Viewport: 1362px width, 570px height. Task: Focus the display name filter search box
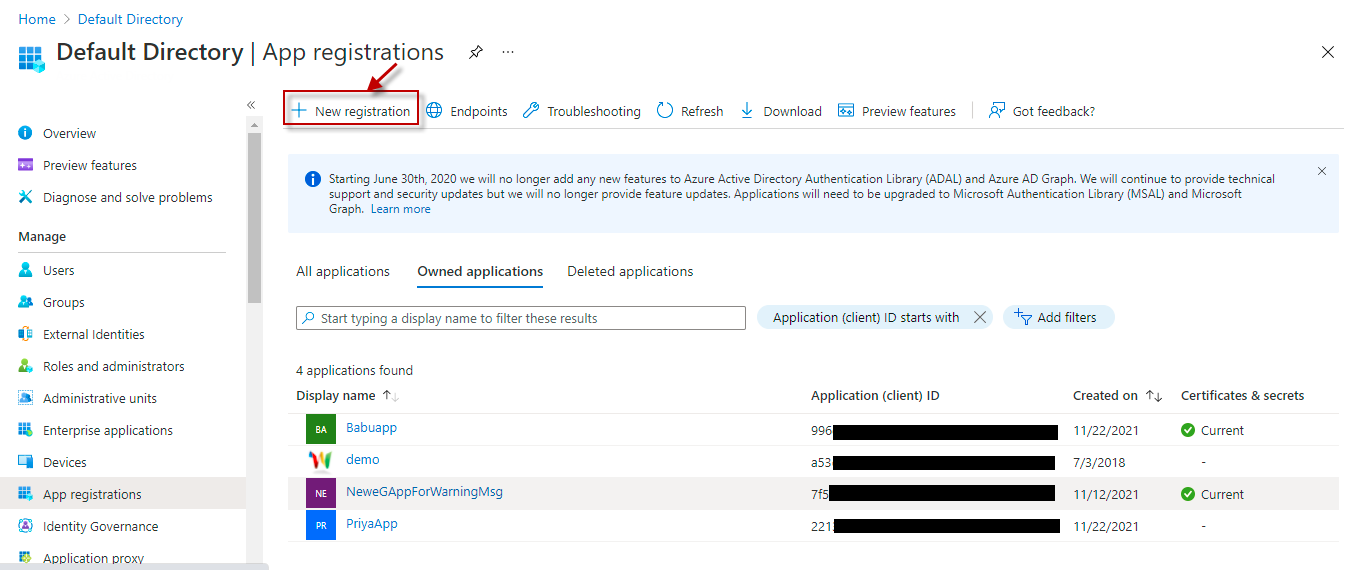[521, 318]
